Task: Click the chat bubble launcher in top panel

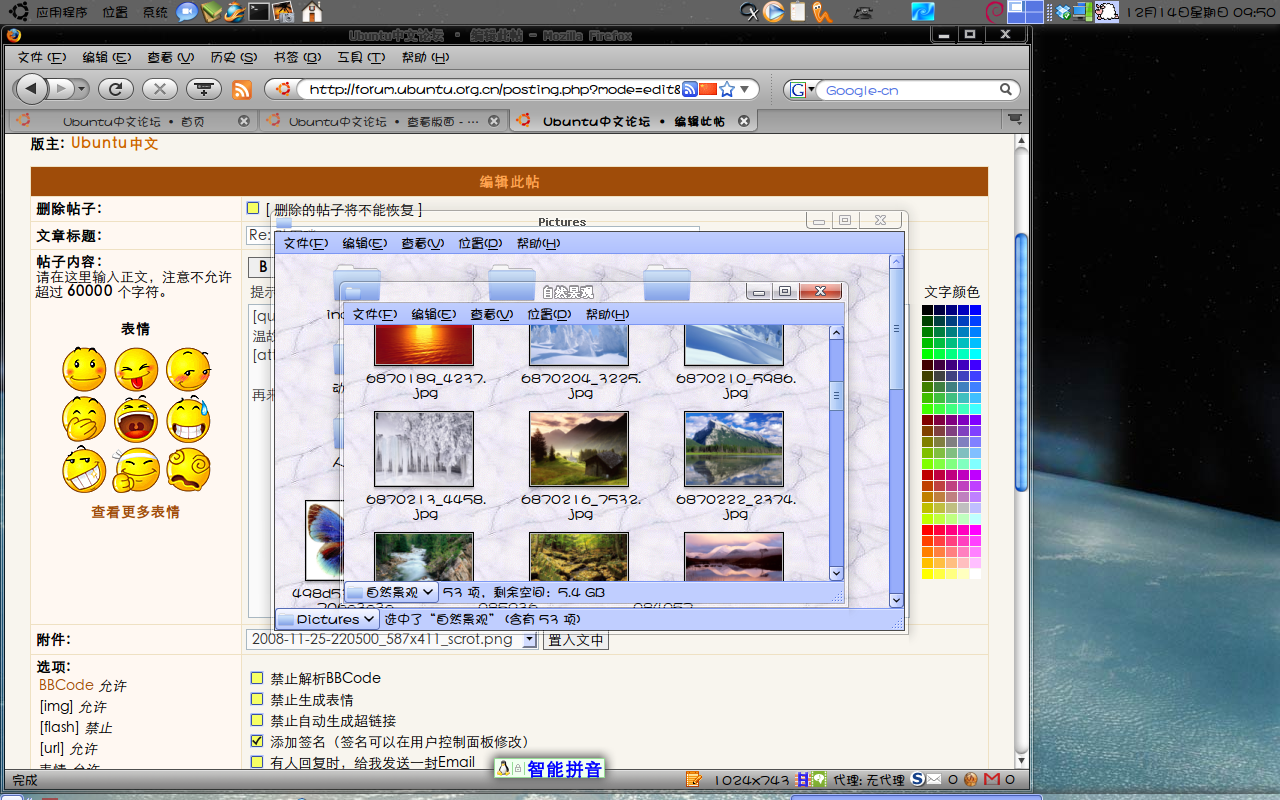Action: (x=186, y=12)
